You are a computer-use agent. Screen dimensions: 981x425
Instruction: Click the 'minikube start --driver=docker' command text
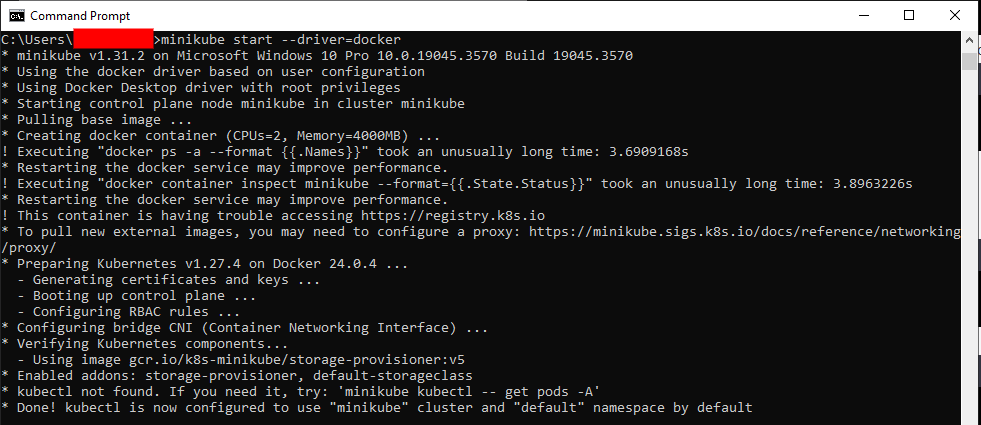pos(281,39)
